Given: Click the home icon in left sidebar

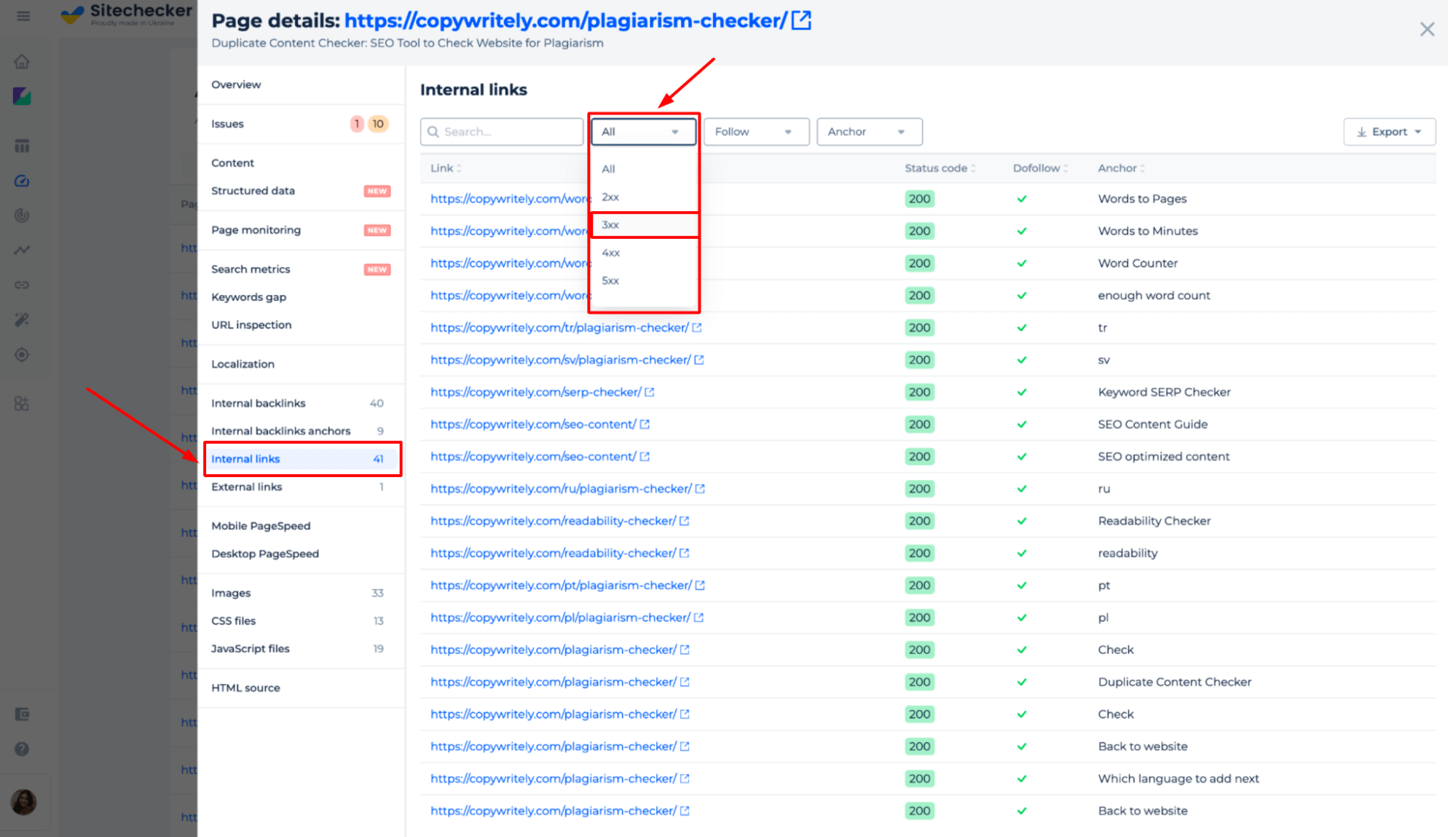Looking at the screenshot, I should coord(22,62).
